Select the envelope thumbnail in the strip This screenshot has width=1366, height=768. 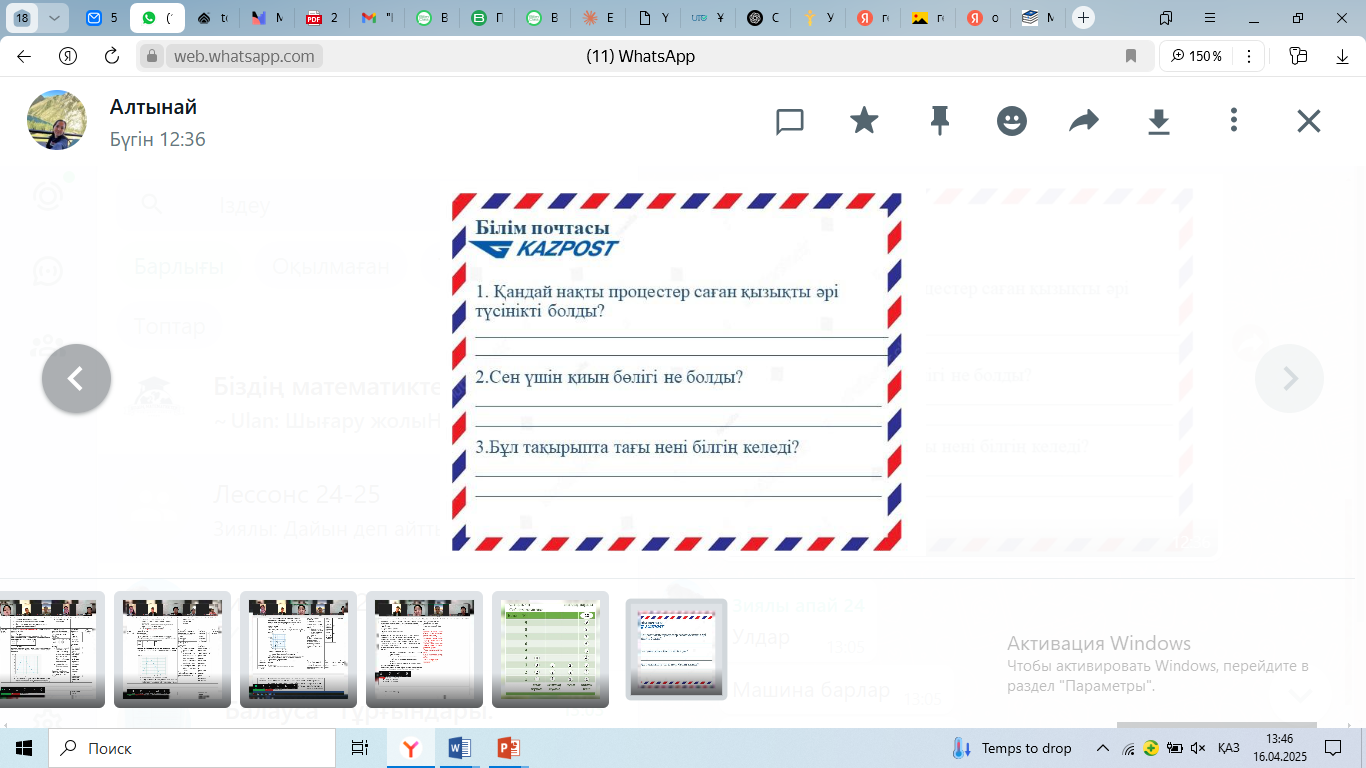pyautogui.click(x=676, y=649)
